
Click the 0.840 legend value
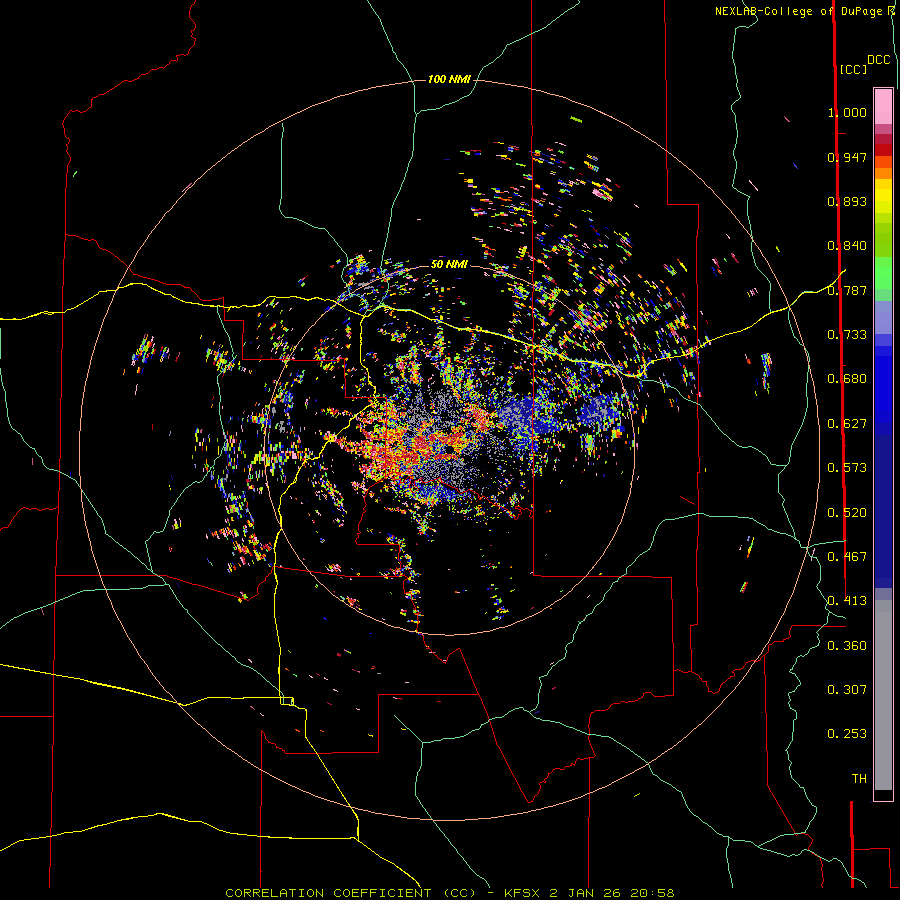847,246
